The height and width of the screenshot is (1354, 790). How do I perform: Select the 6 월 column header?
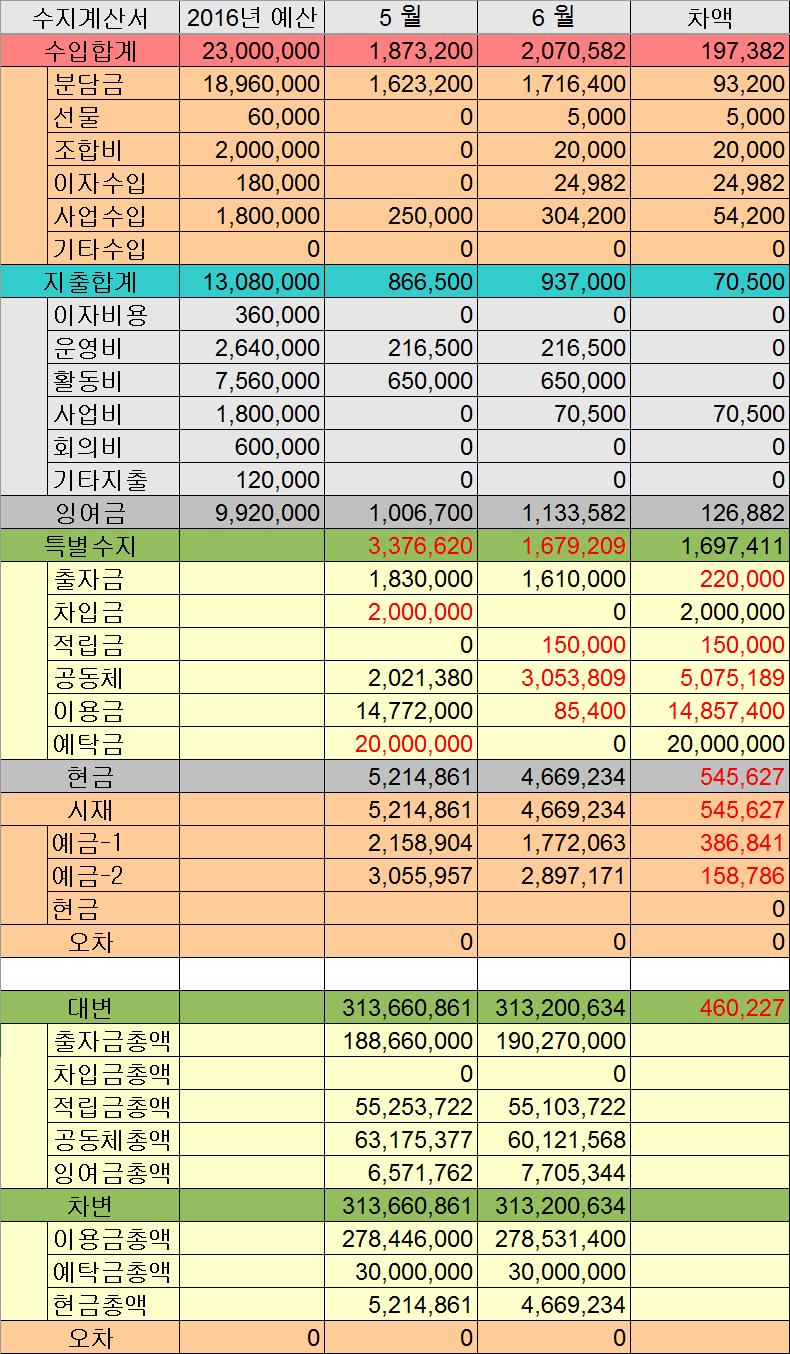pos(554,18)
